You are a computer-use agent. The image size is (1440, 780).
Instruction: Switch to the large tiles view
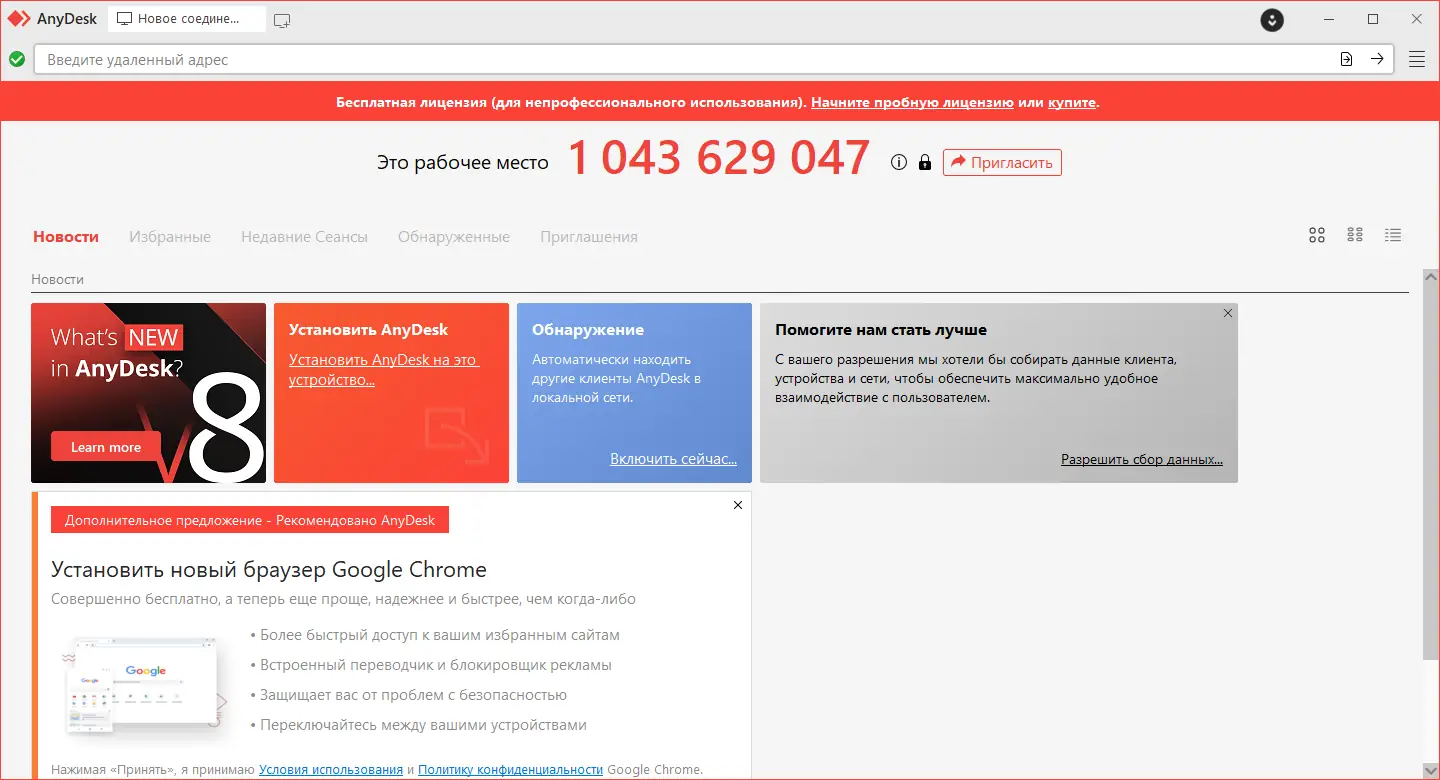pyautogui.click(x=1317, y=235)
